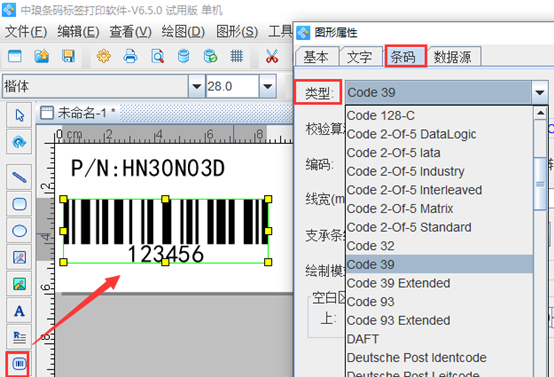Select the text tool A
Image resolution: width=554 pixels, height=377 pixels.
[x=19, y=311]
